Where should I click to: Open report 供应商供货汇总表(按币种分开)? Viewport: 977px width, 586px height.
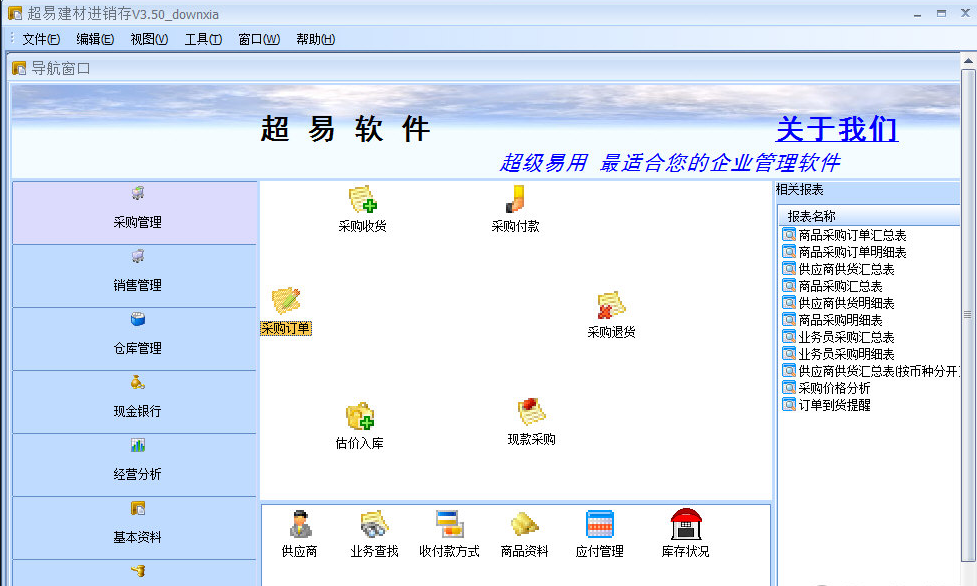[x=870, y=371]
